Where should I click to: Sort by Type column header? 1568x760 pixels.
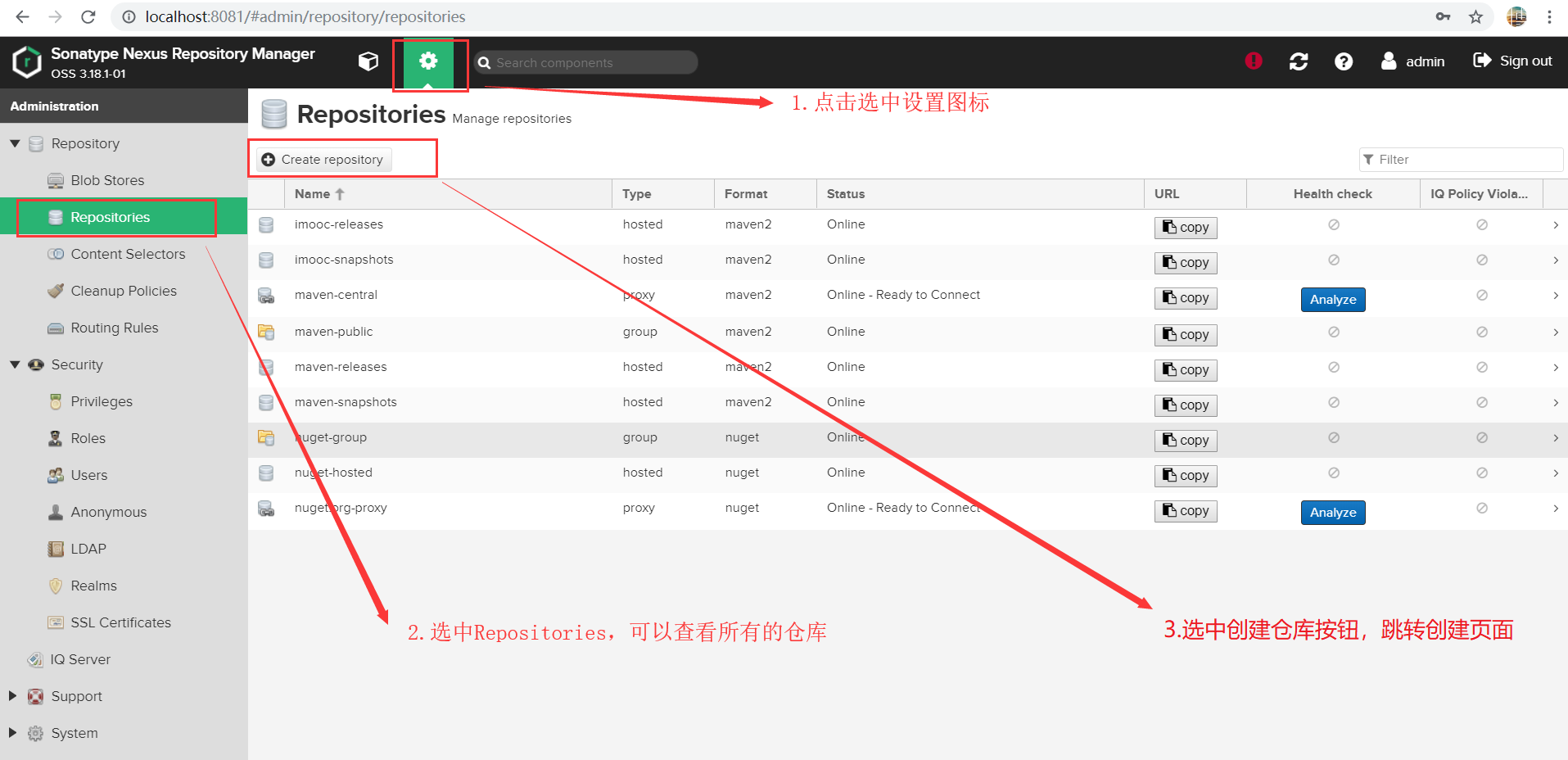click(x=662, y=194)
